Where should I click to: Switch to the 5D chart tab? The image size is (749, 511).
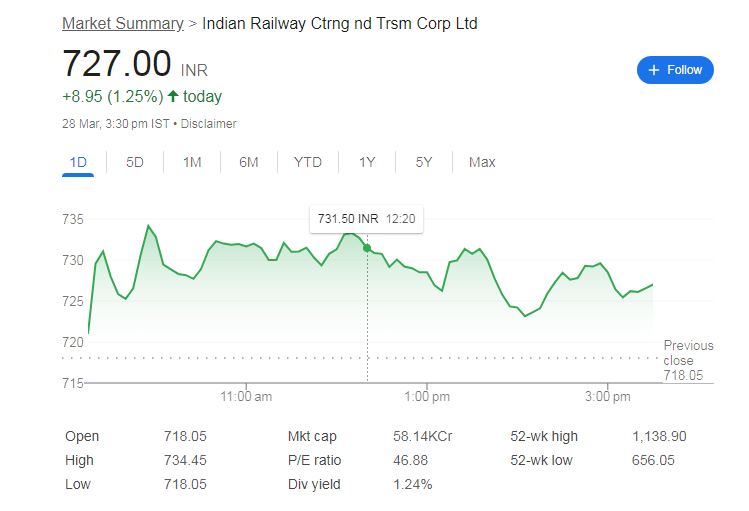click(x=135, y=162)
